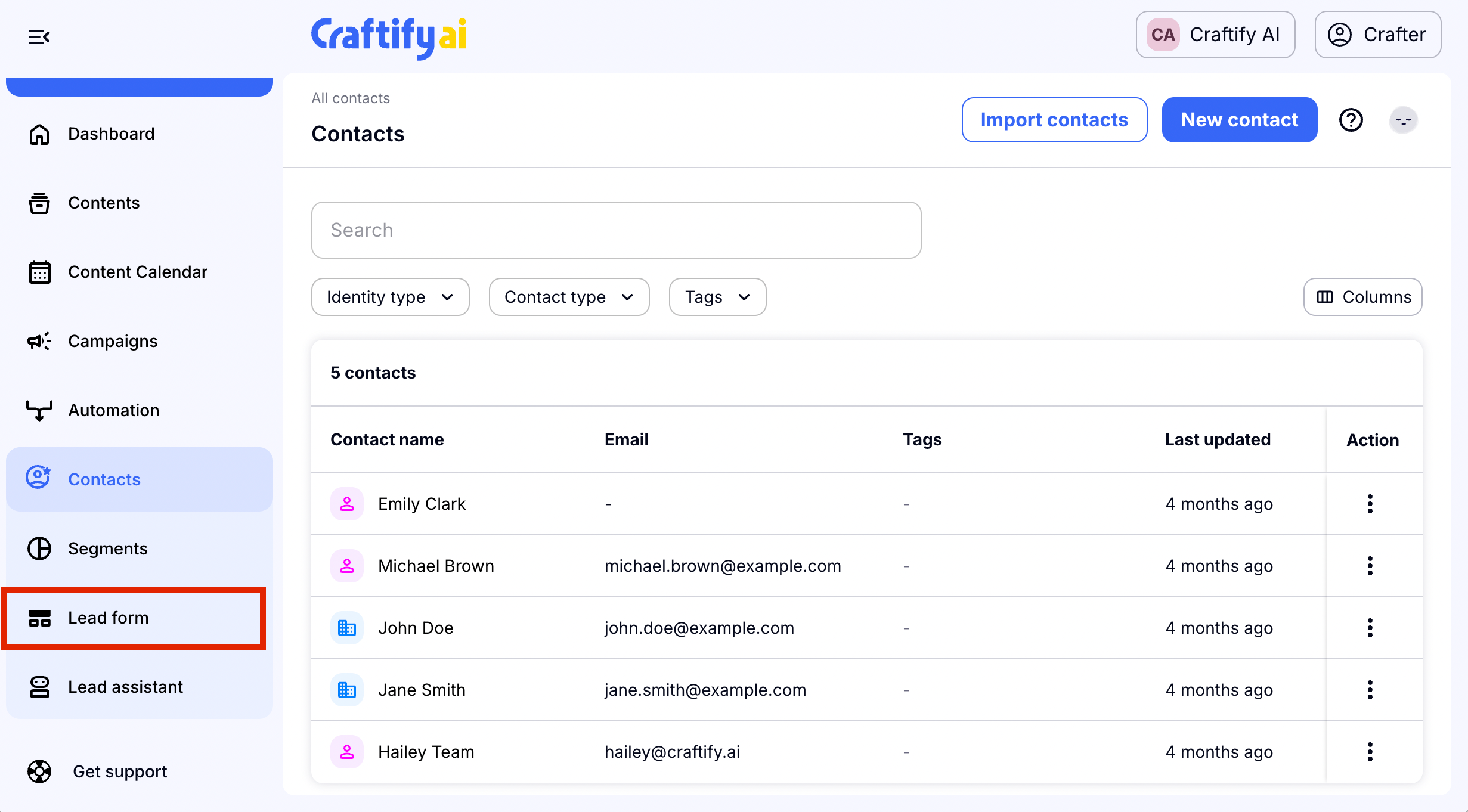1468x812 pixels.
Task: Click the help question mark icon
Action: [1351, 120]
